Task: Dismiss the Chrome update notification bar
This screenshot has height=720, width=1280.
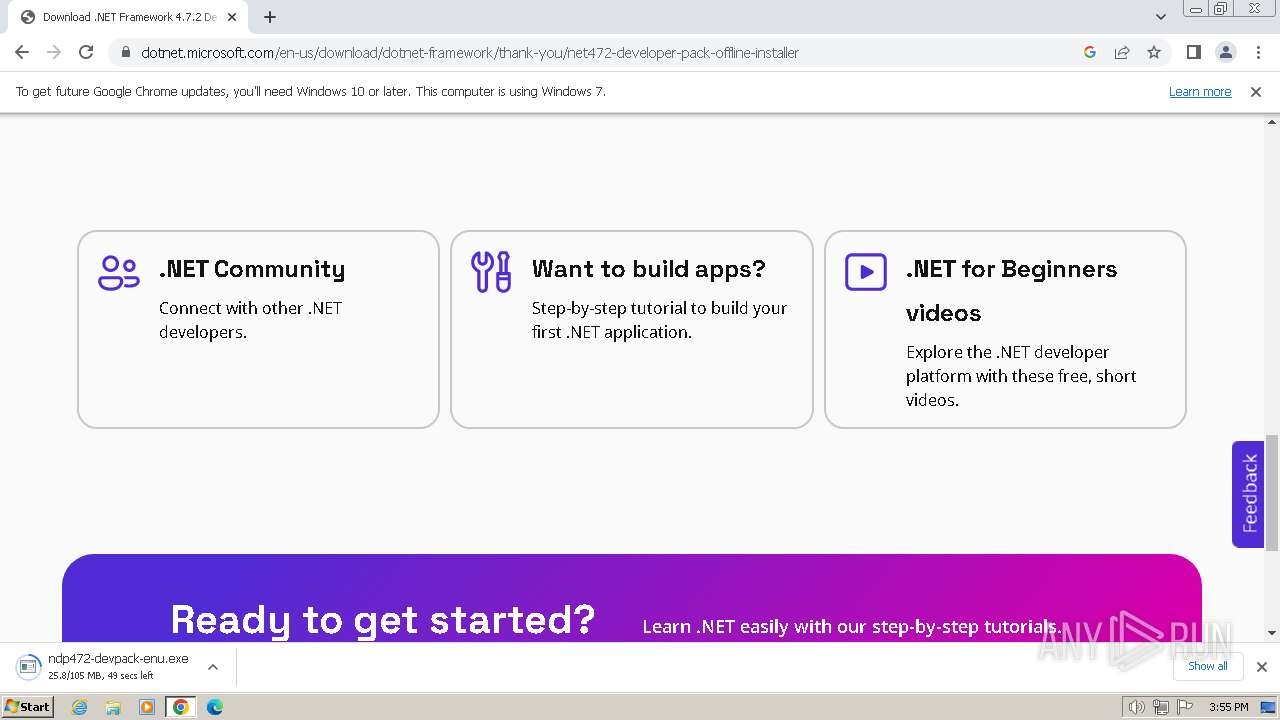Action: coord(1256,91)
